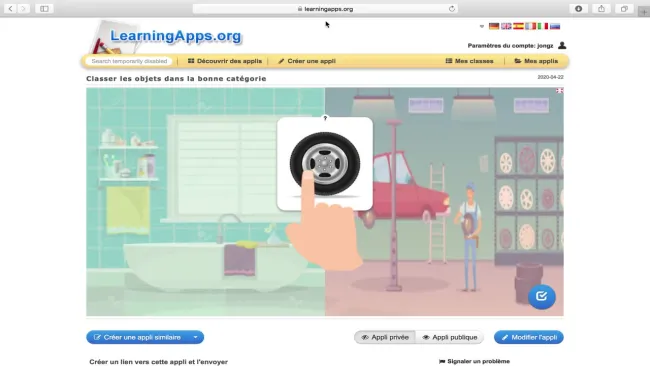Open the language dropdown arrow beside flags
Image resolution: width=650 pixels, height=366 pixels.
(482, 27)
